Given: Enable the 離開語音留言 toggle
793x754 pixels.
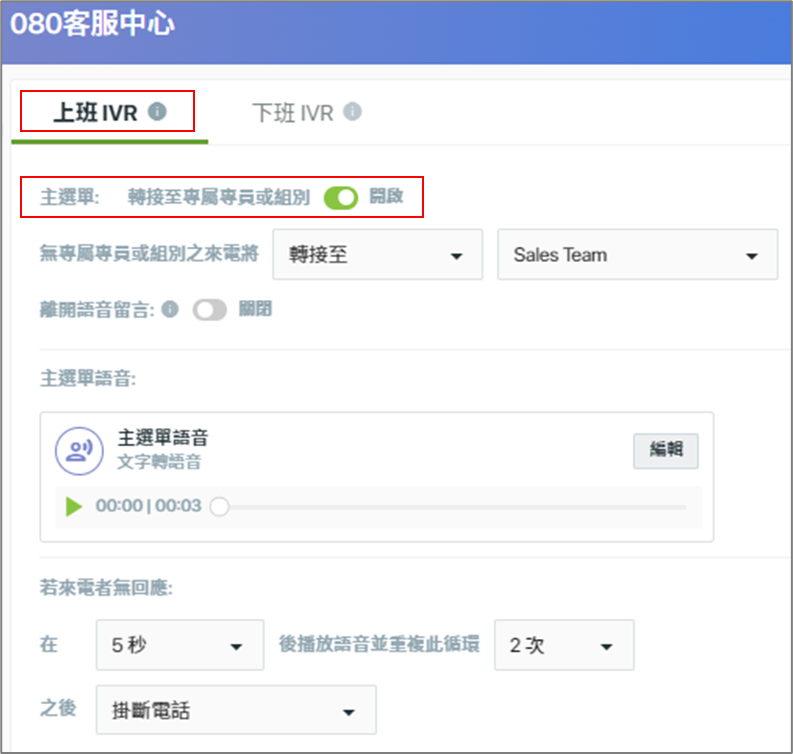Looking at the screenshot, I should click(x=209, y=309).
